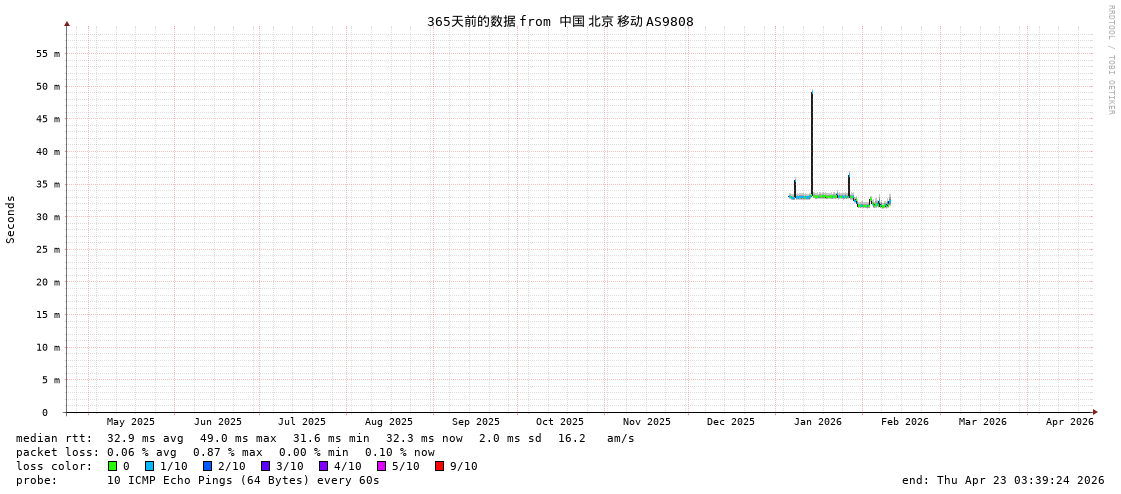Select the blue 2/10 loss color swatch
This screenshot has height=494, width=1121.
(207, 466)
